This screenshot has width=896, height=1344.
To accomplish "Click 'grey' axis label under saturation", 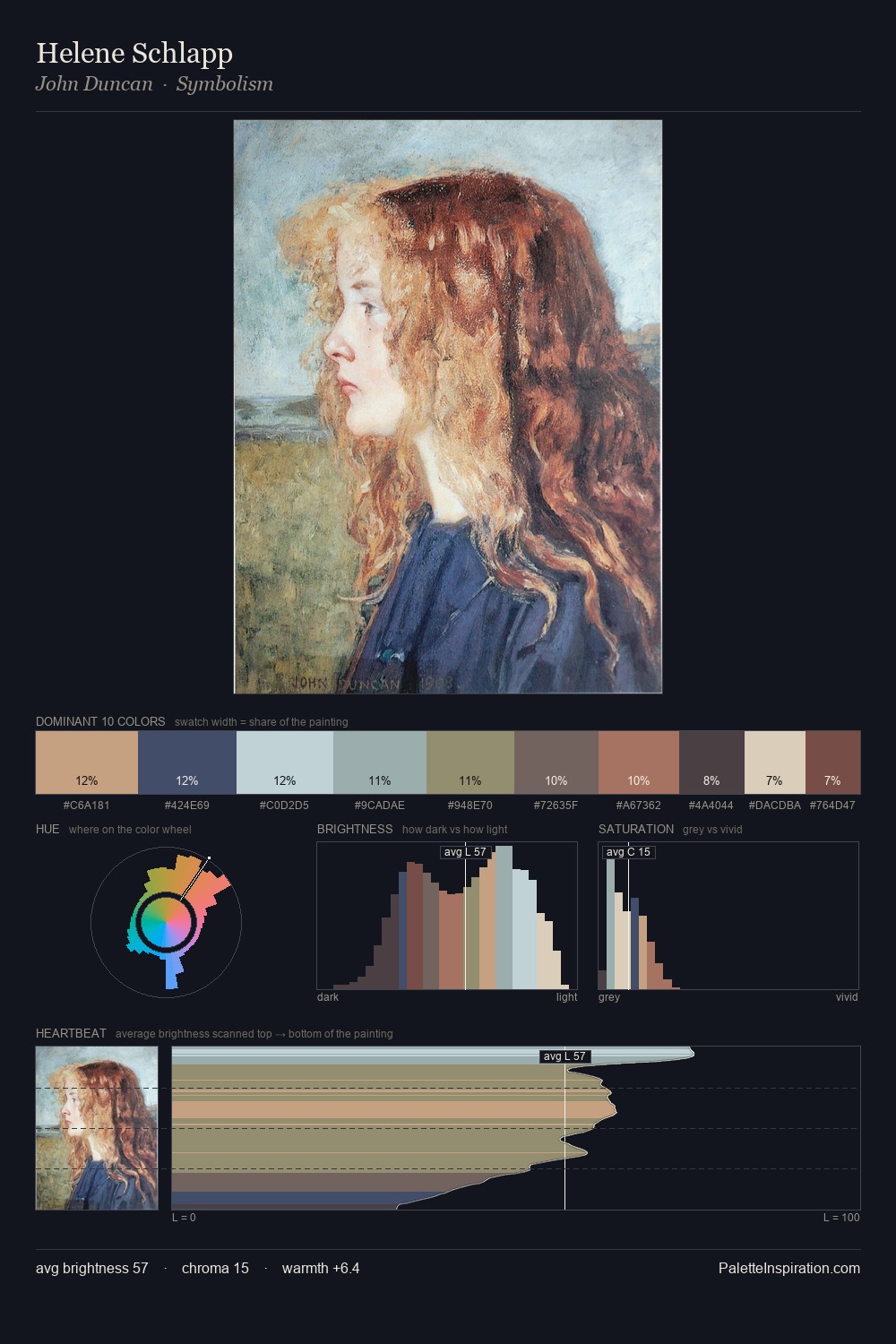I will click(x=609, y=997).
